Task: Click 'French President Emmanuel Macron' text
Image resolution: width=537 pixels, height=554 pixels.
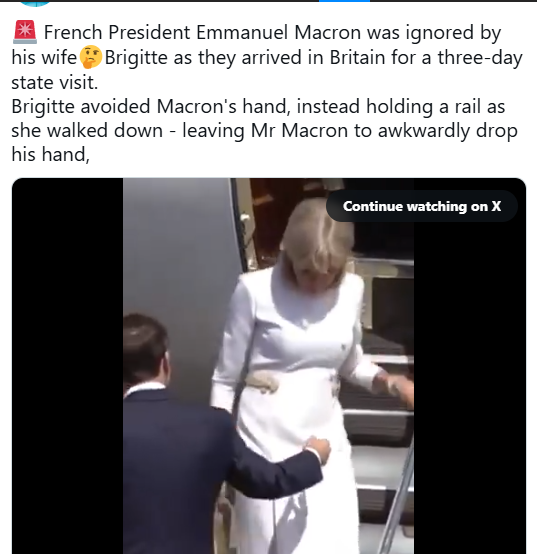Action: point(202,33)
